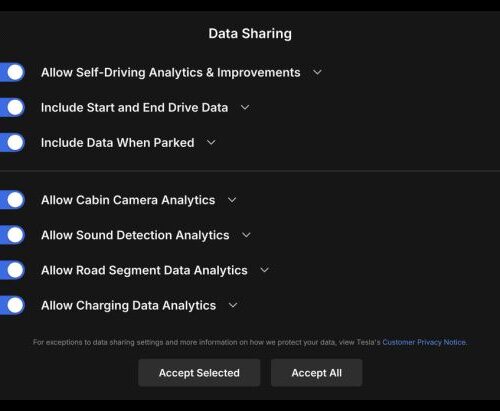Open the Customer Privacy Notice link
The height and width of the screenshot is (411, 500).
tap(424, 342)
